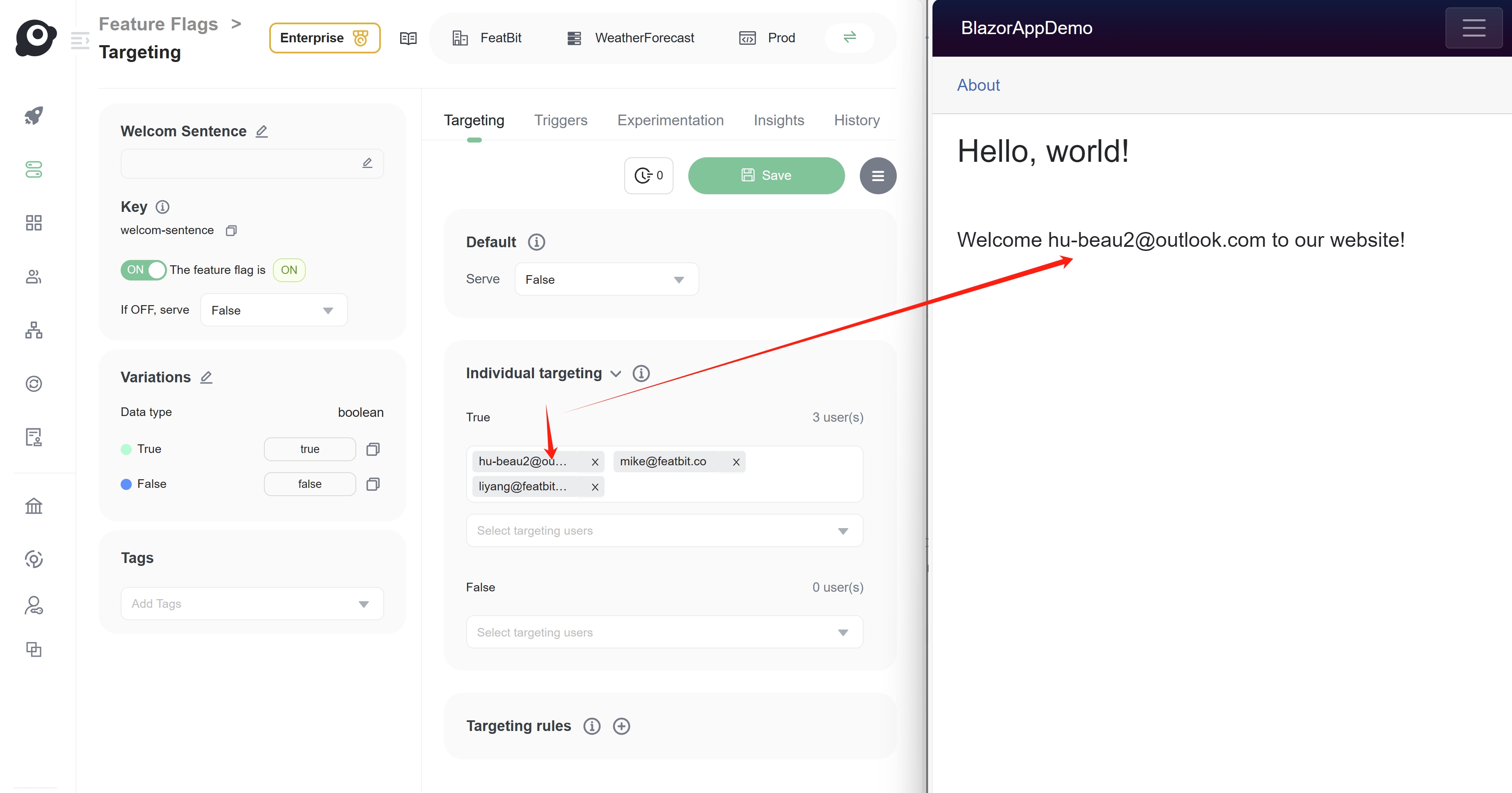Select the FeatBit organization
Screen dimensions: 1512x793
[x=487, y=38]
